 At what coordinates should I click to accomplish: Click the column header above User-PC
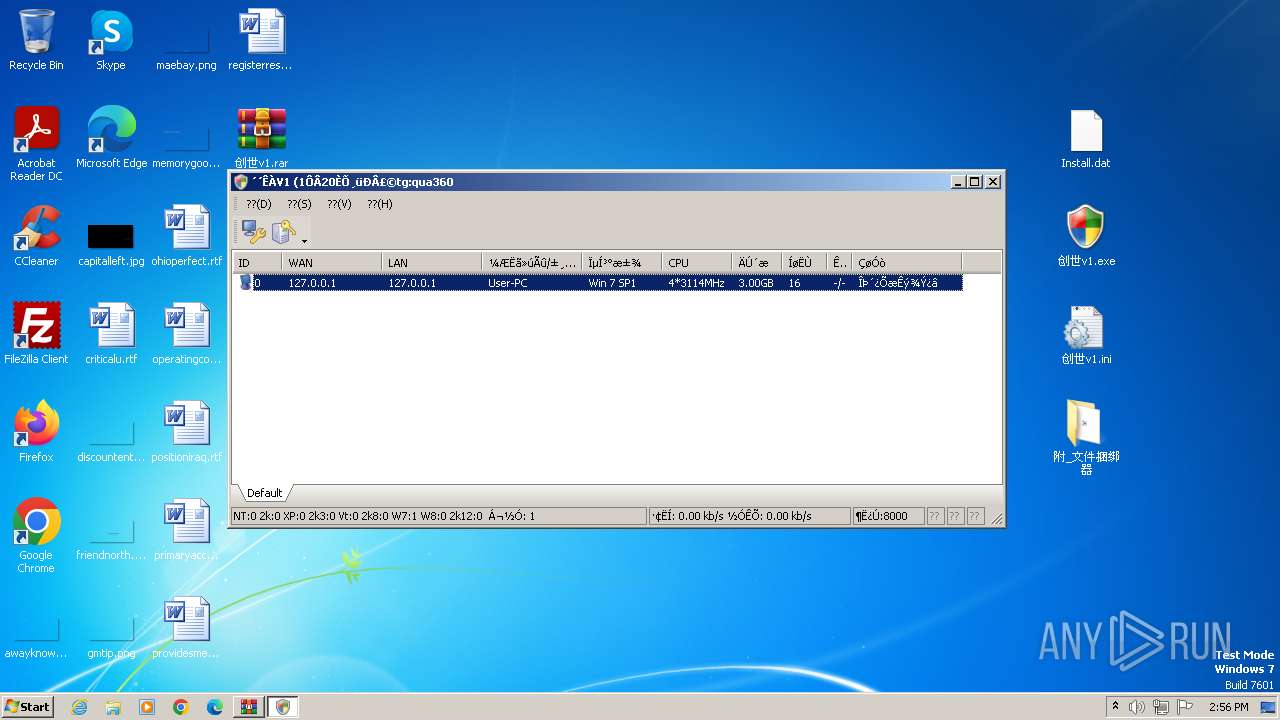(x=532, y=263)
